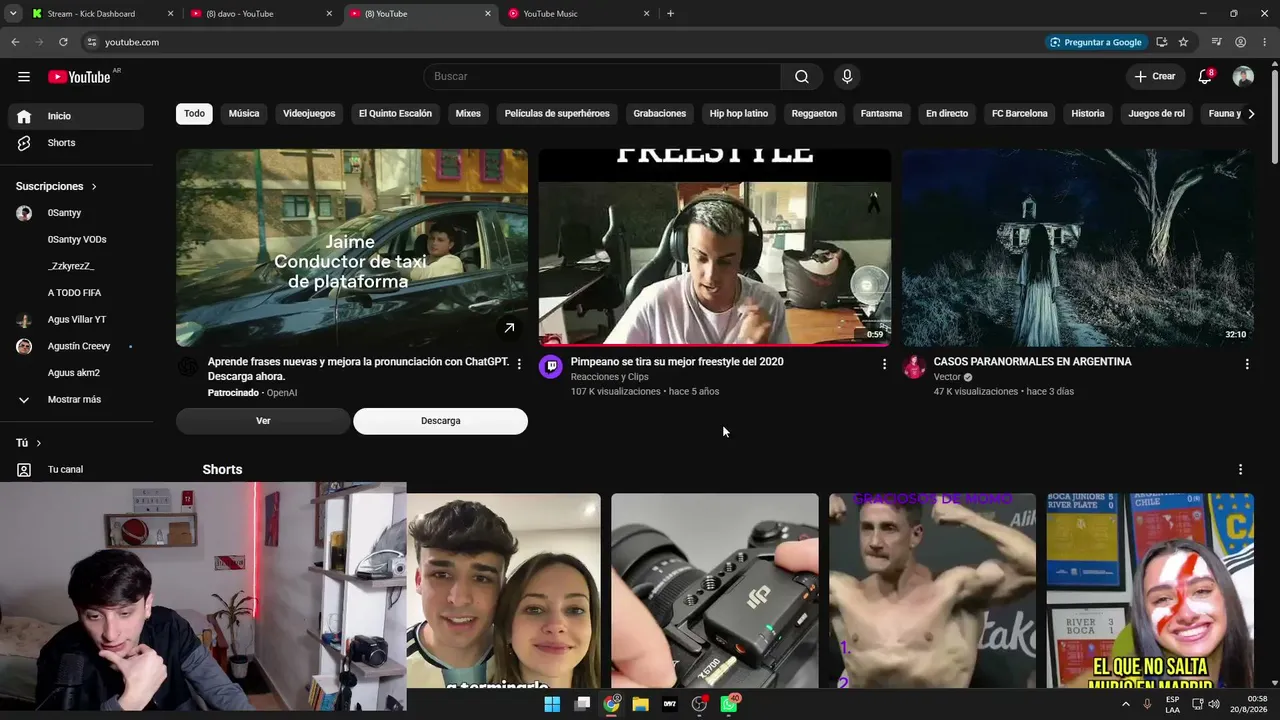Open the YouTube account avatar menu
Viewport: 1280px width, 720px height.
pos(1243,77)
